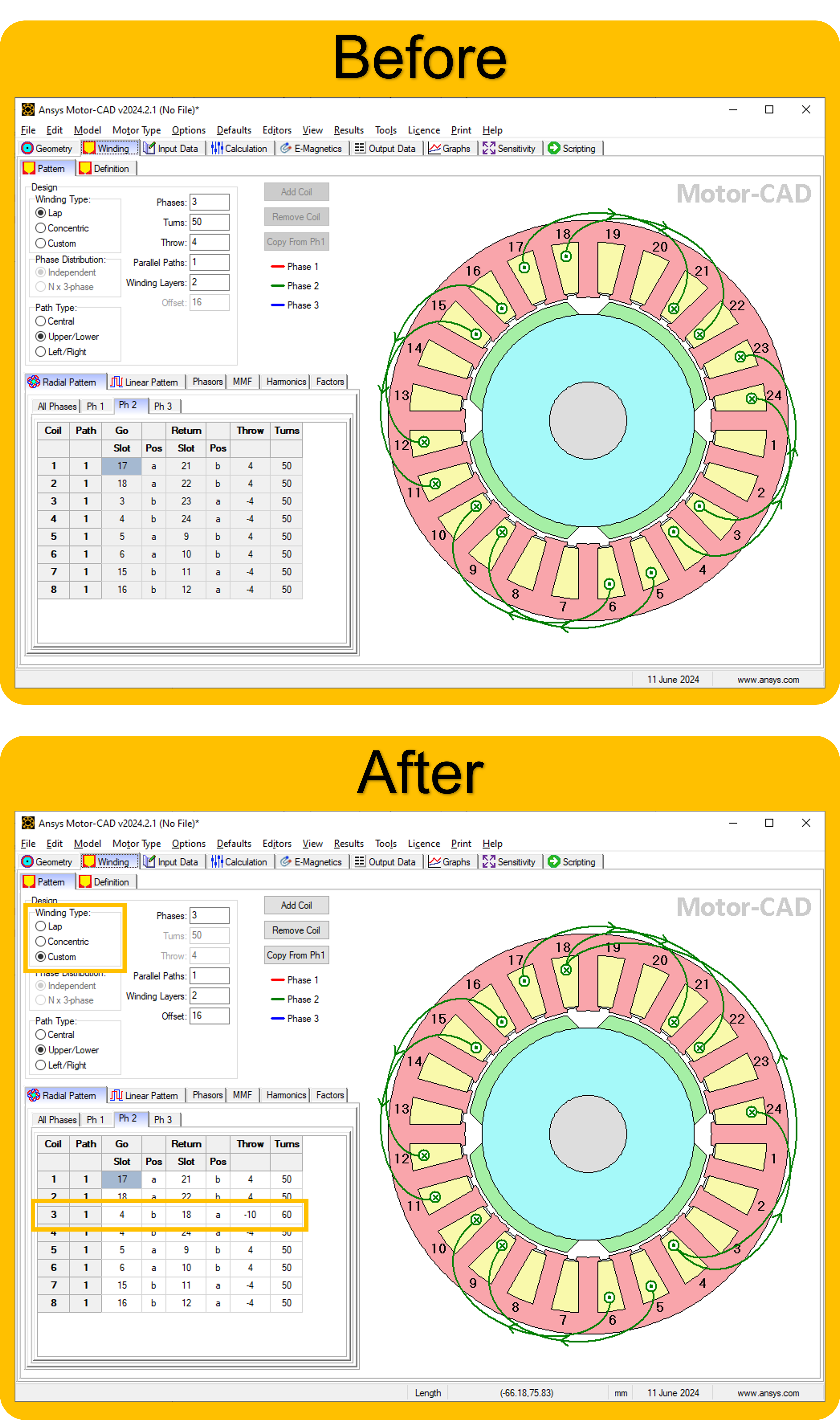Open Phasors tab in the Before window

tap(207, 382)
